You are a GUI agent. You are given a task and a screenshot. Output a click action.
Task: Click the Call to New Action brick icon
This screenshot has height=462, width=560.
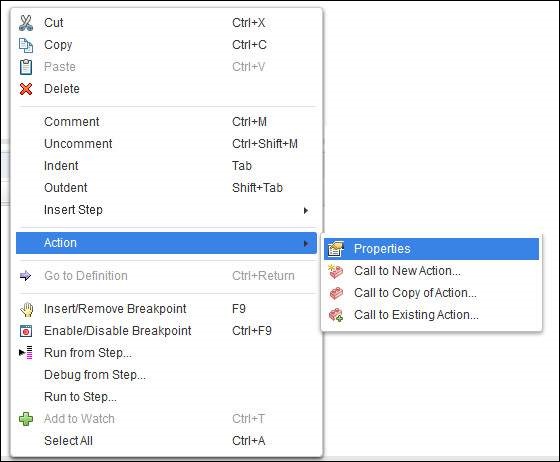(x=336, y=271)
